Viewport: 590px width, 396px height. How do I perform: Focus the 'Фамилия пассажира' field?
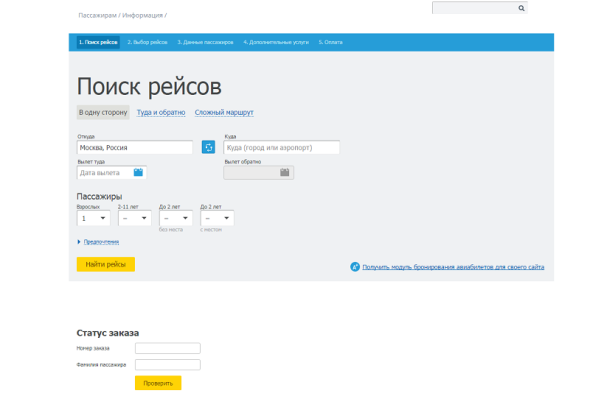click(x=168, y=365)
